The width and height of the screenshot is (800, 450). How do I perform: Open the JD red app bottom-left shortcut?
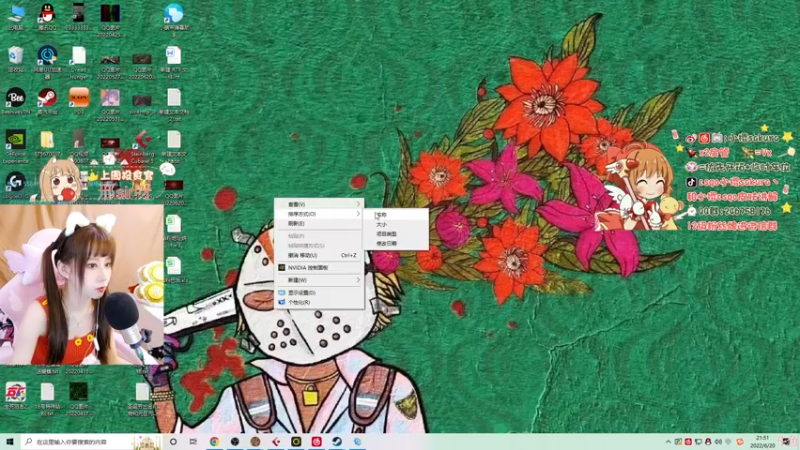16,396
